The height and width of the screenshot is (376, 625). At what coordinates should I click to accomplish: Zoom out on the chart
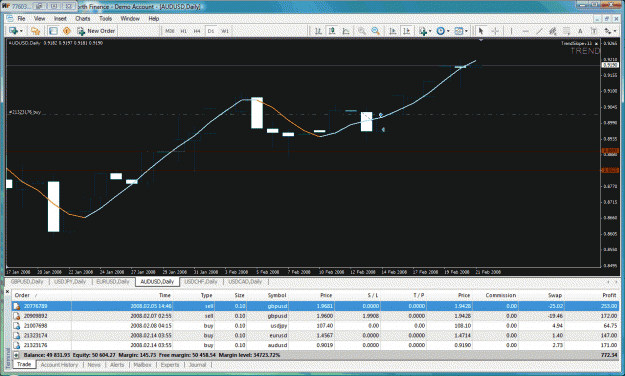coord(375,31)
